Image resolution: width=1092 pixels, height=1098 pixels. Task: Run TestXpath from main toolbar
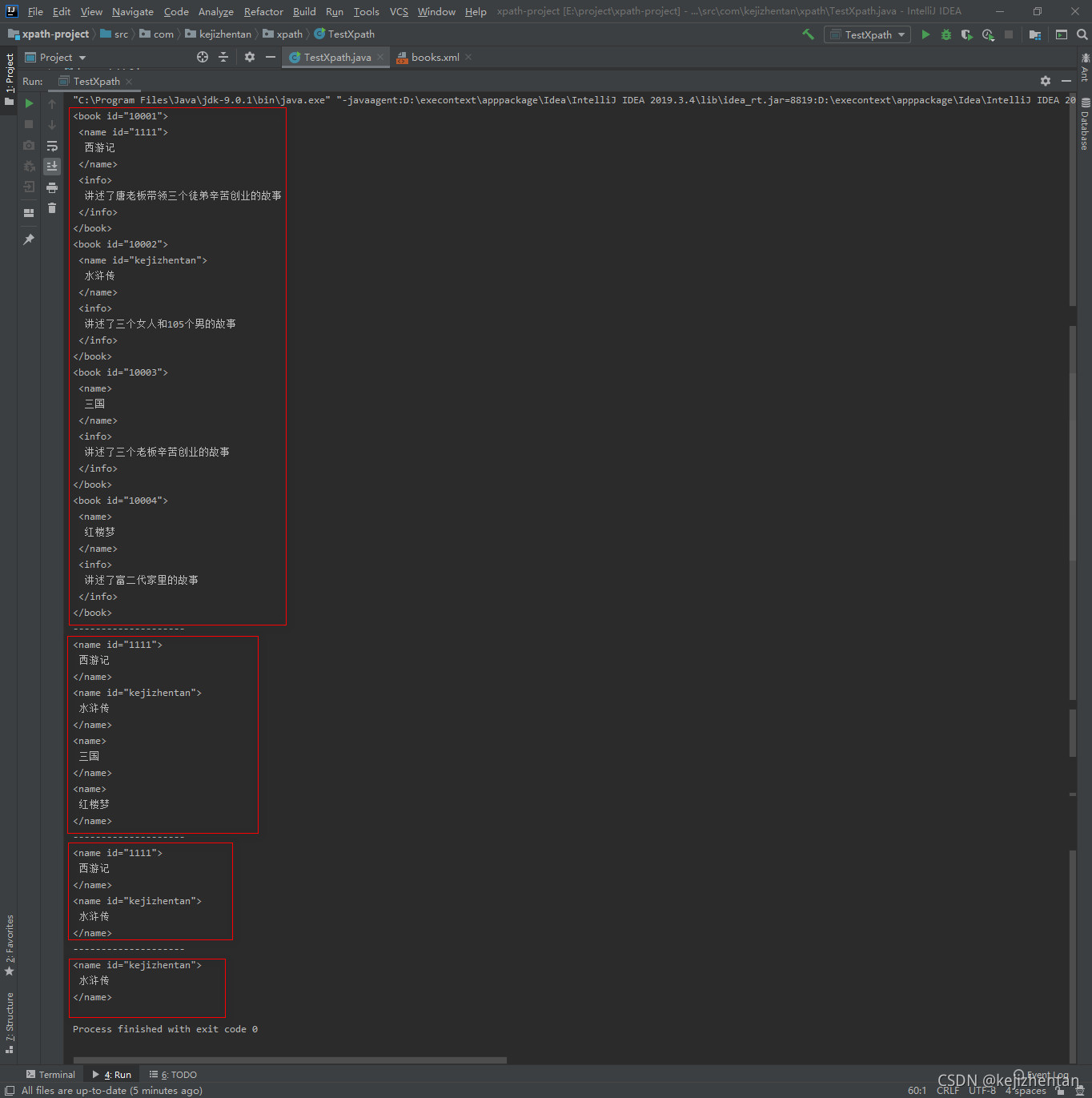925,34
